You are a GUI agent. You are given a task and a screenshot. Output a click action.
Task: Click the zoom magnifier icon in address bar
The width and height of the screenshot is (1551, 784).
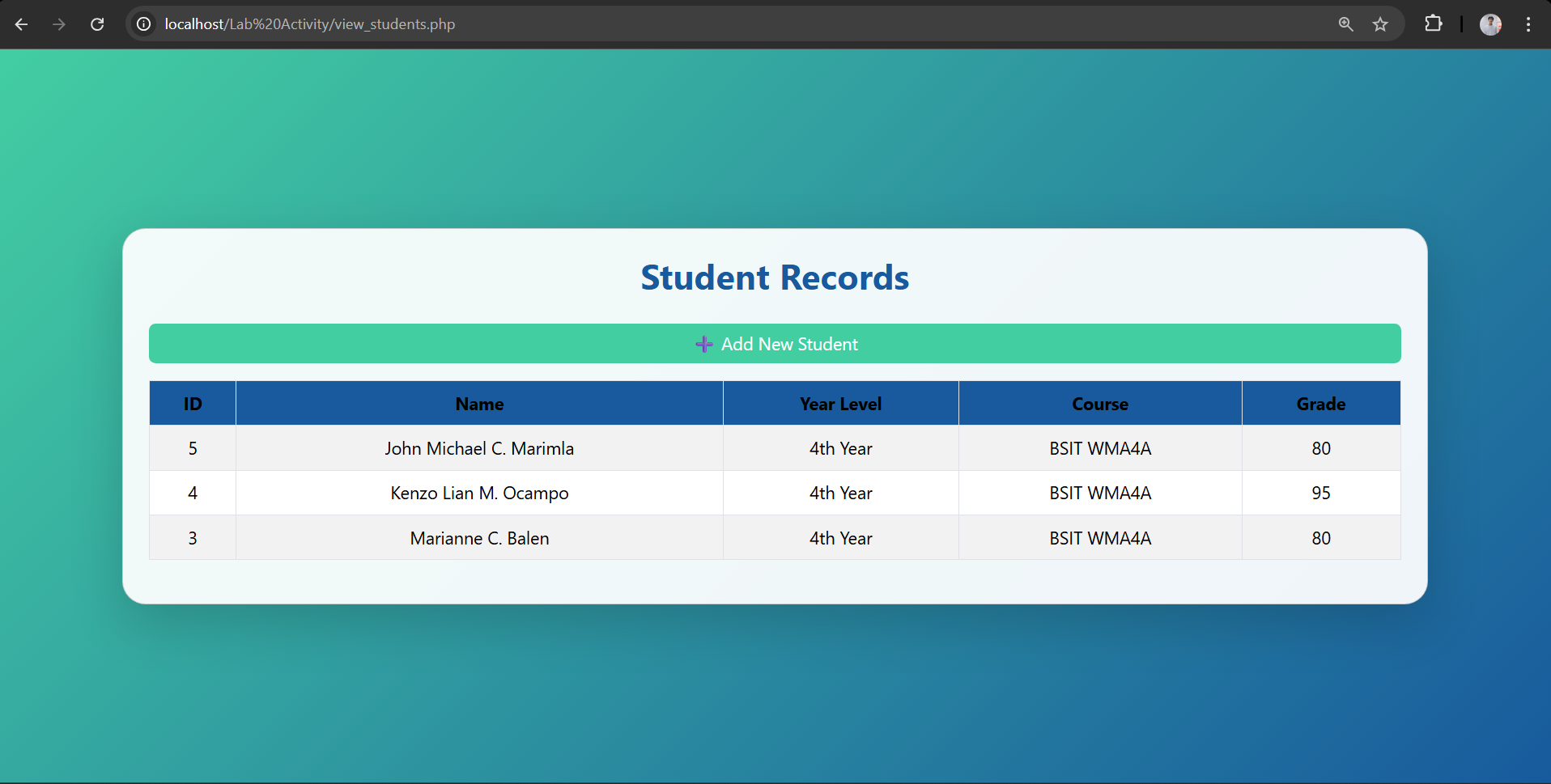tap(1346, 24)
